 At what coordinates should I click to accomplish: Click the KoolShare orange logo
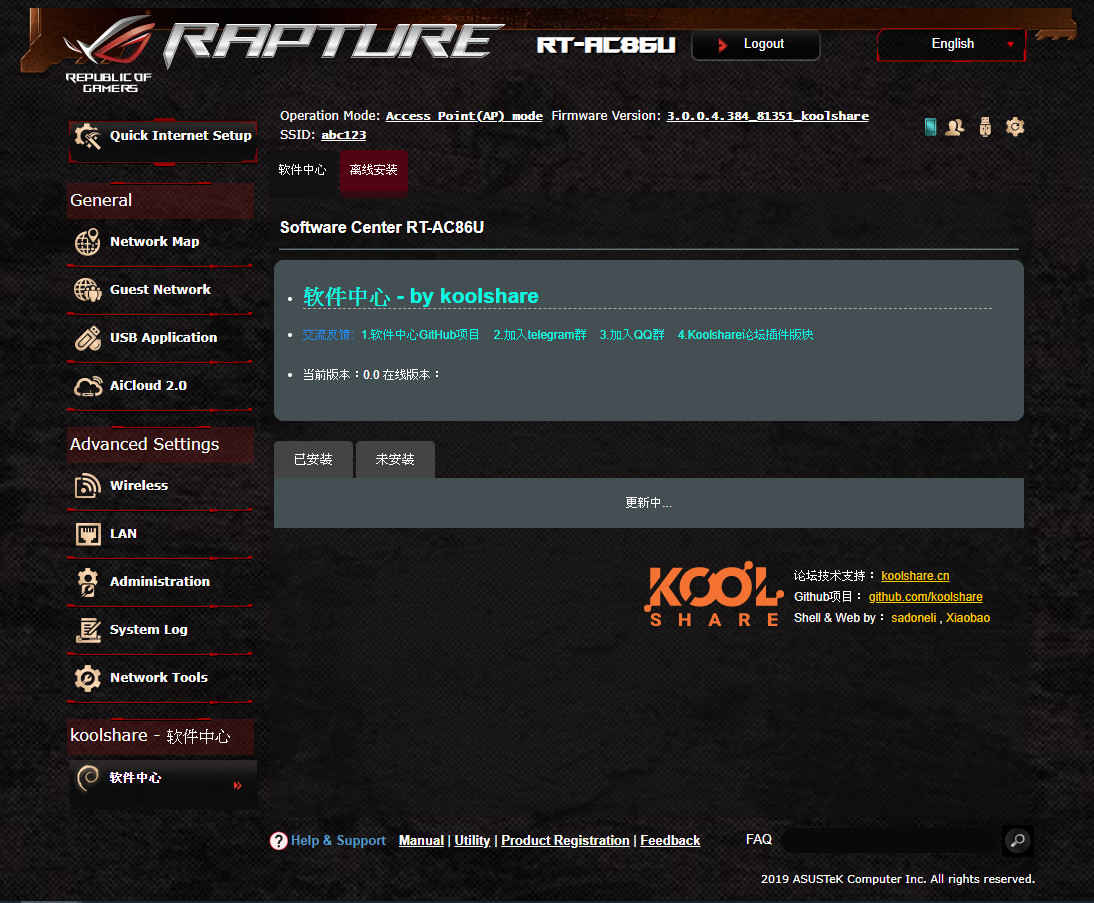click(x=713, y=595)
